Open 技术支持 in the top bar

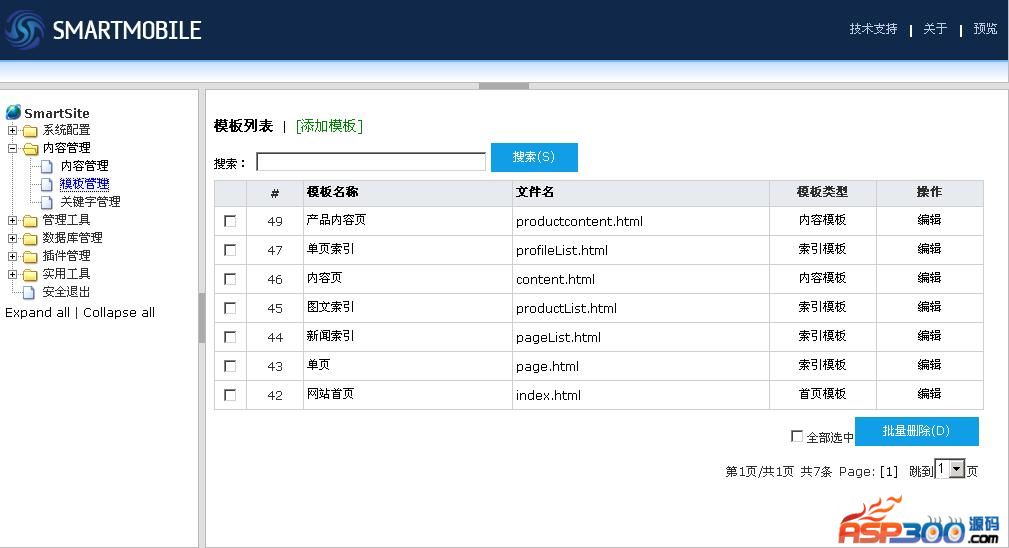[873, 29]
